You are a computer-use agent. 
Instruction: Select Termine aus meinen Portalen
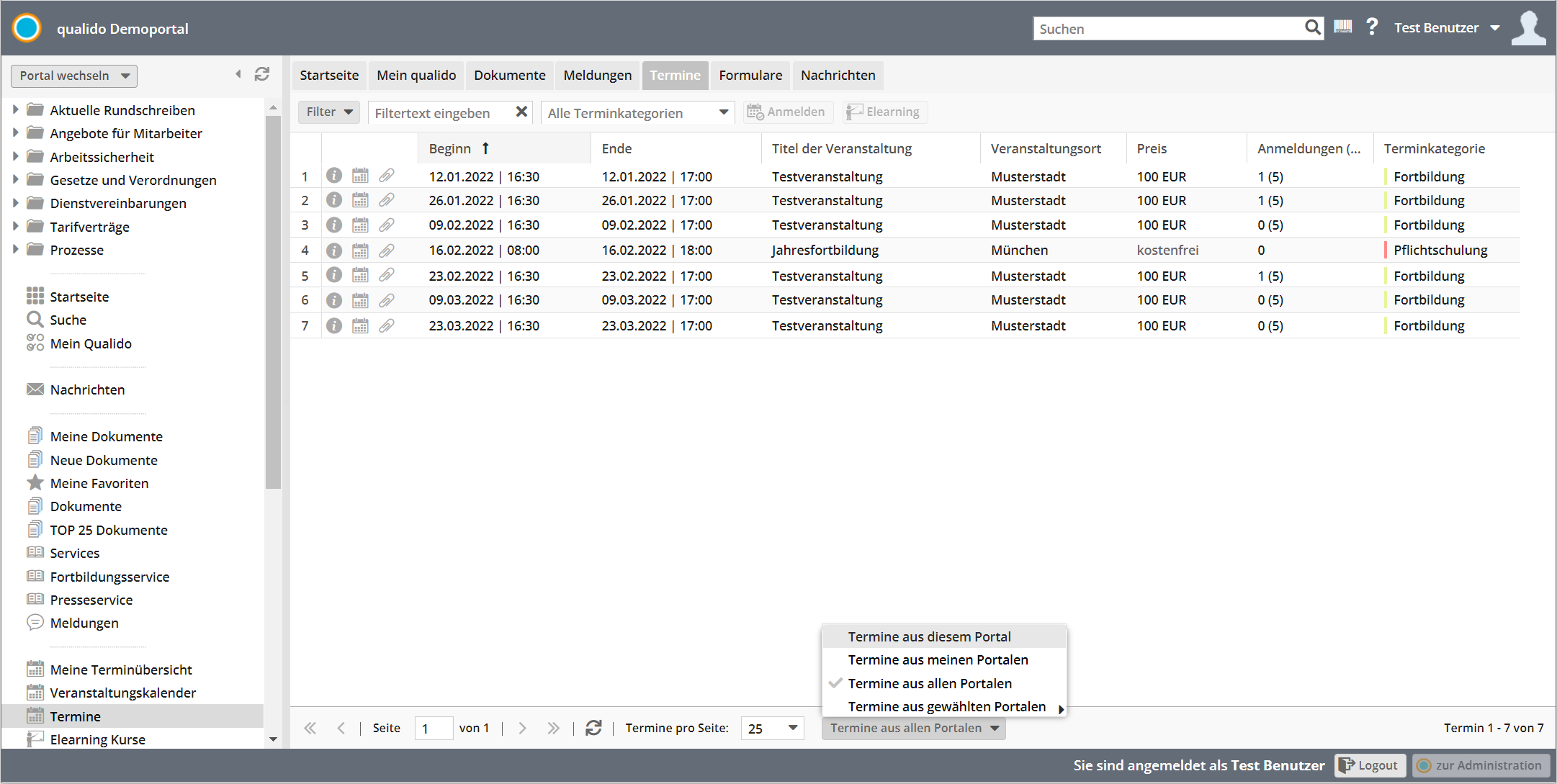[x=938, y=659]
